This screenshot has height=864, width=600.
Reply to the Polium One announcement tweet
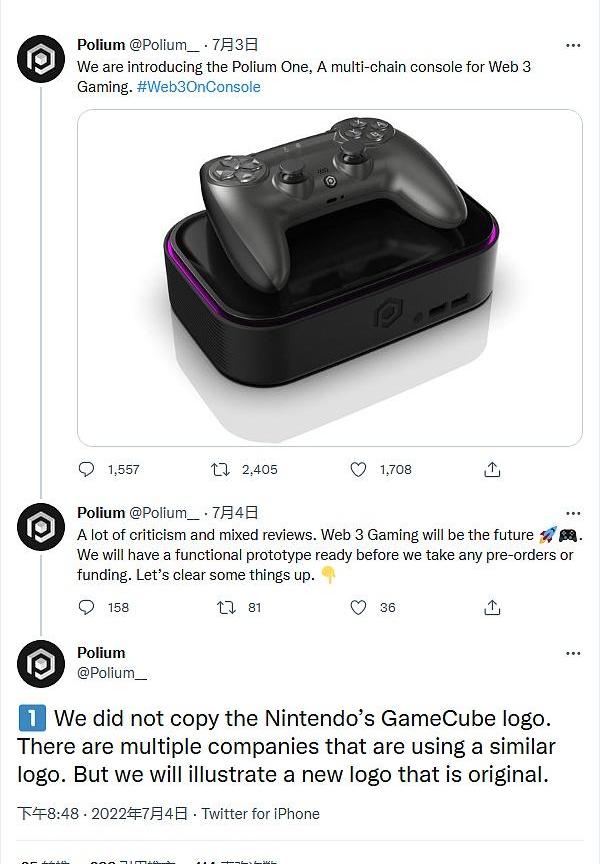[x=87, y=469]
